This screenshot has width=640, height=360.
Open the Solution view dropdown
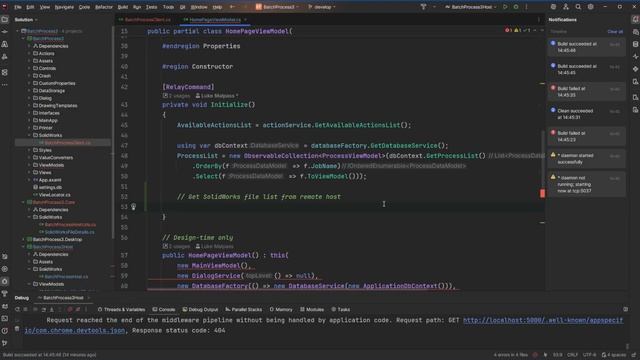pyautogui.click(x=26, y=20)
